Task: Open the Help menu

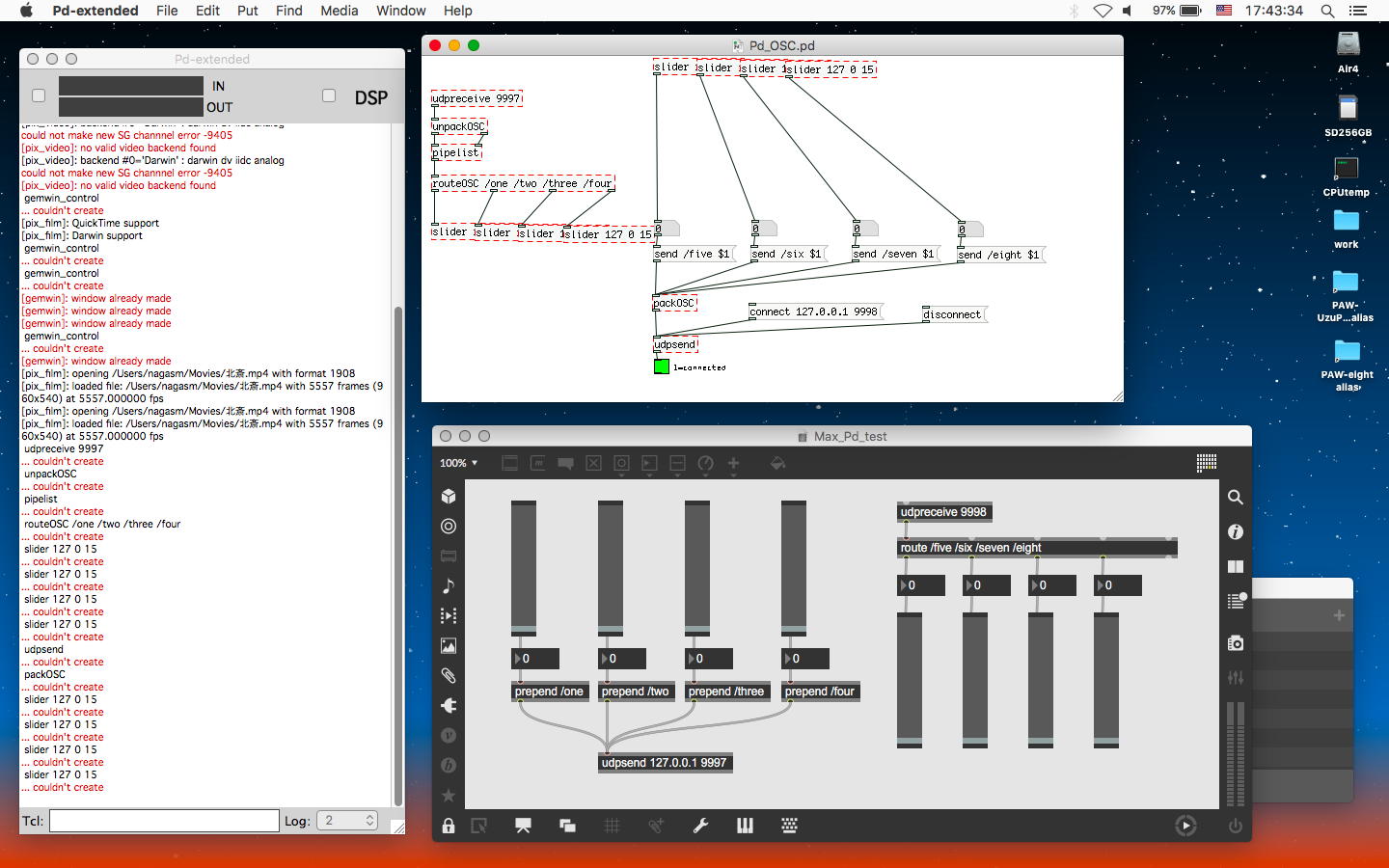Action: (458, 11)
